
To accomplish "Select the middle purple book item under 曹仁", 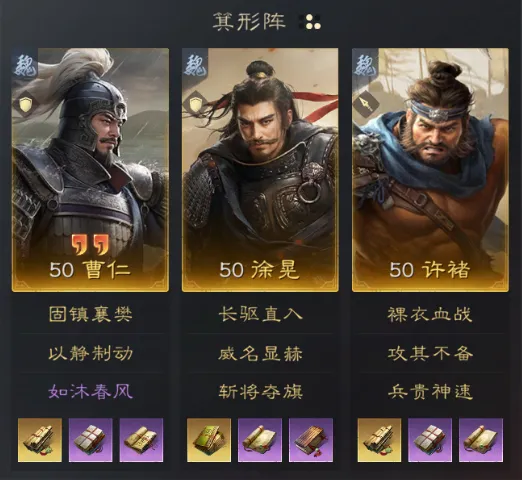I will [x=91, y=440].
